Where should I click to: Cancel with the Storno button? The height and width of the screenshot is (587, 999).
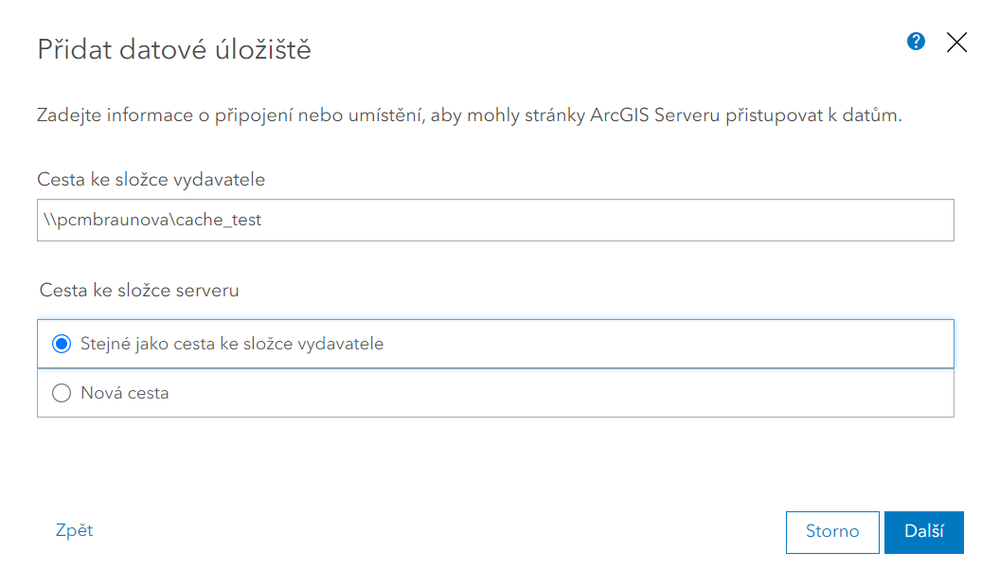[832, 532]
